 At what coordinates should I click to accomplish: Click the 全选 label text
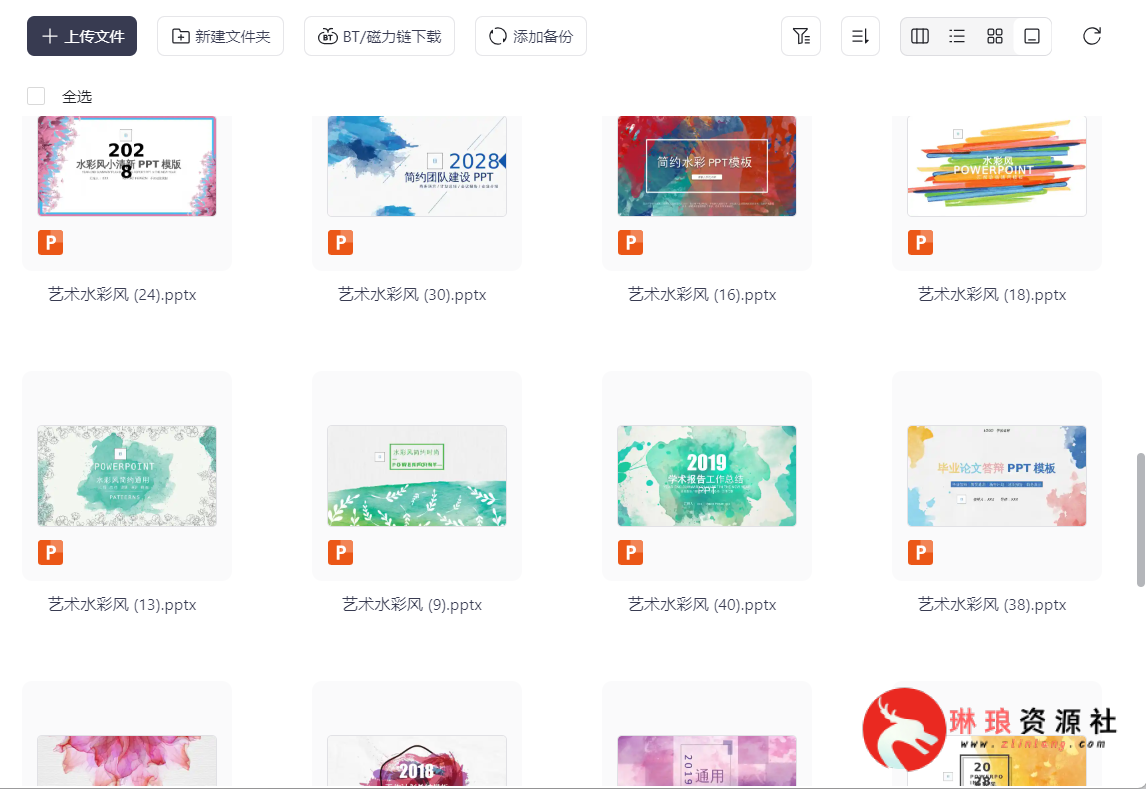[77, 96]
